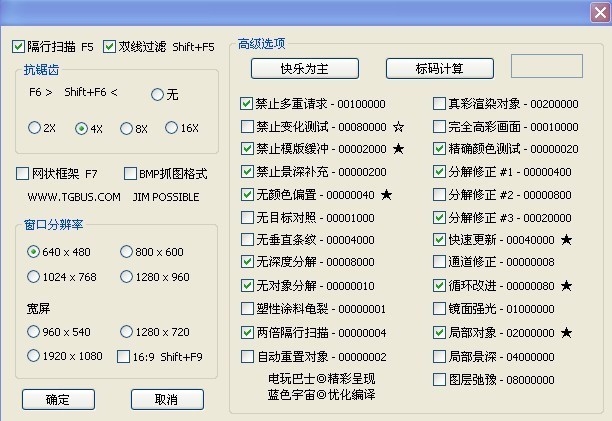Select the 2X anti-aliasing option

tap(34, 128)
